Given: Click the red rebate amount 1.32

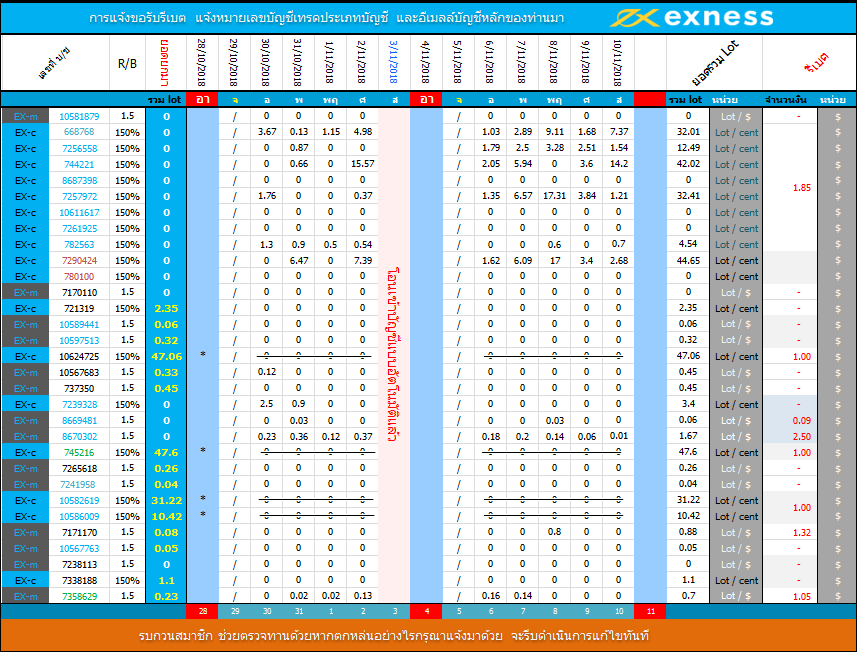Looking at the screenshot, I should pyautogui.click(x=801, y=532).
